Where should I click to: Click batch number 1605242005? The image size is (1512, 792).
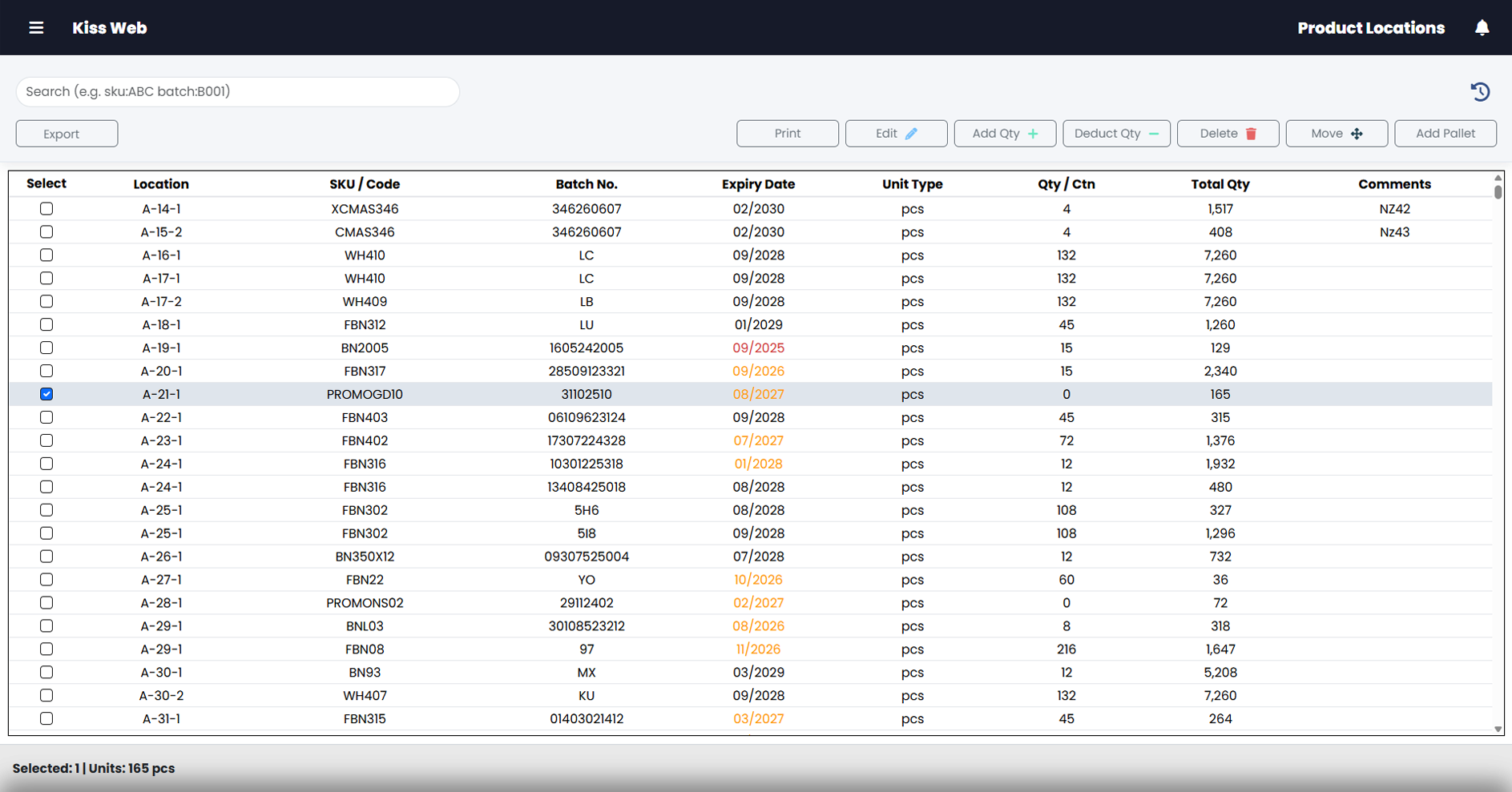587,348
